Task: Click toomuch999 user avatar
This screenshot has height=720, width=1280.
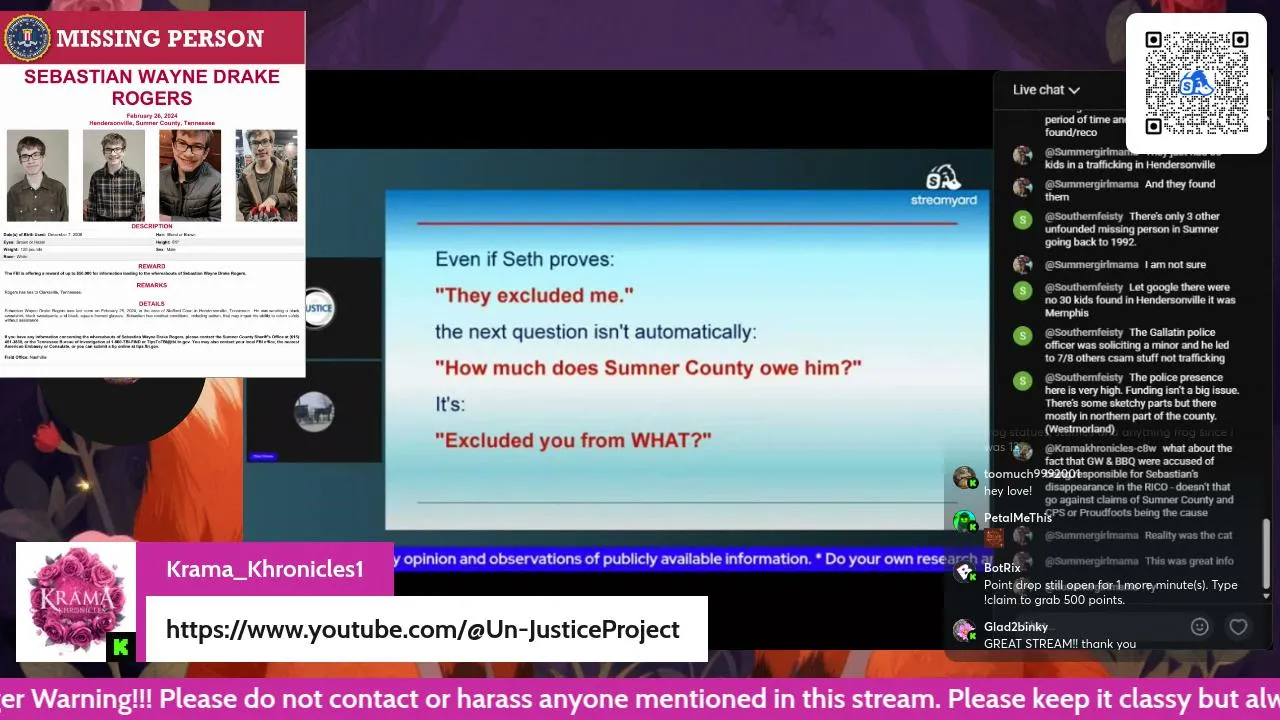Action: [x=964, y=479]
